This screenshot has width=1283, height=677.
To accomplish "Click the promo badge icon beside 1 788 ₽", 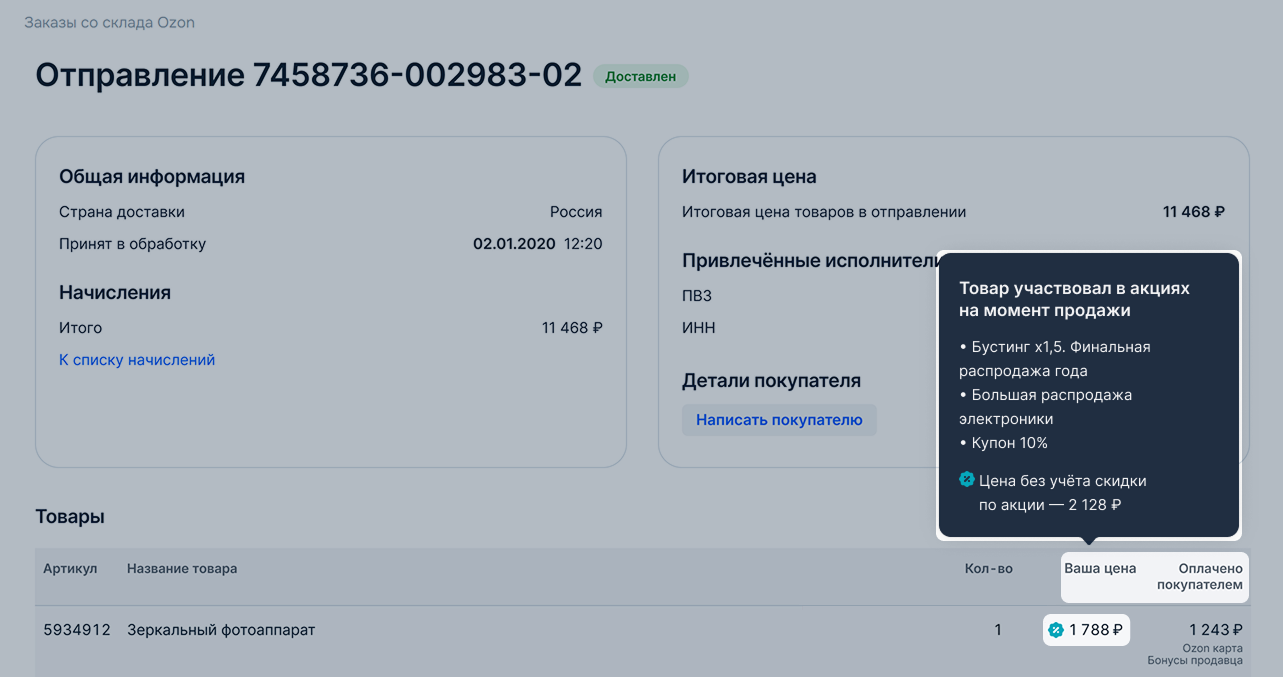I will 1055,630.
